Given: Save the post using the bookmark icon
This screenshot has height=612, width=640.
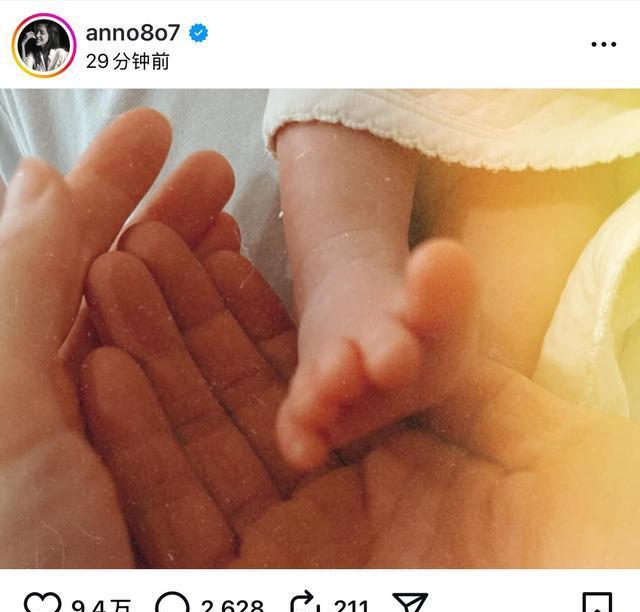Looking at the screenshot, I should 597,603.
